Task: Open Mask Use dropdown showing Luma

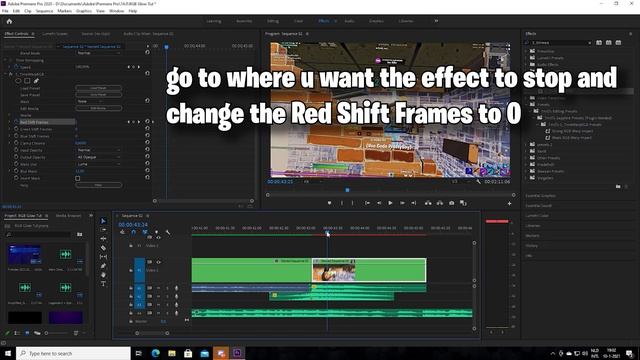Action: (98, 164)
